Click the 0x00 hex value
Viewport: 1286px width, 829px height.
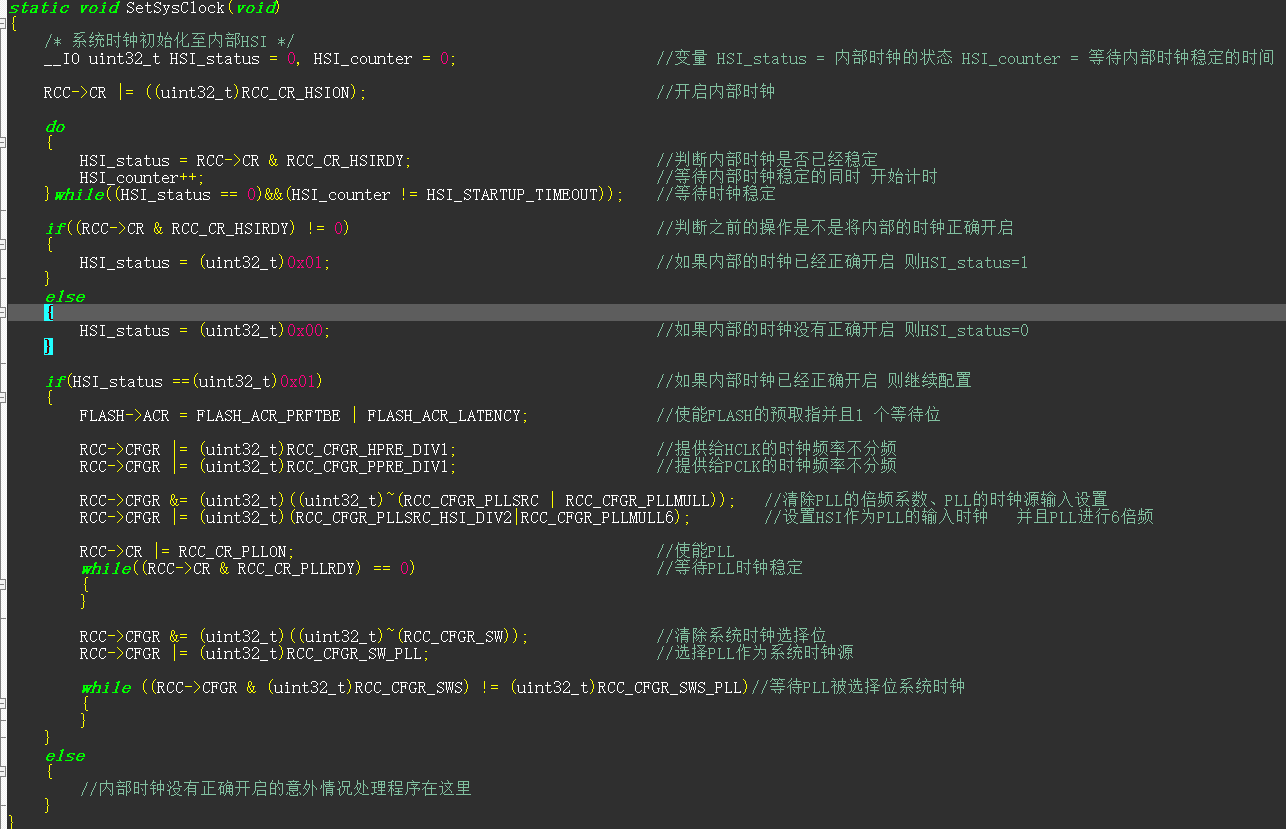click(x=307, y=331)
